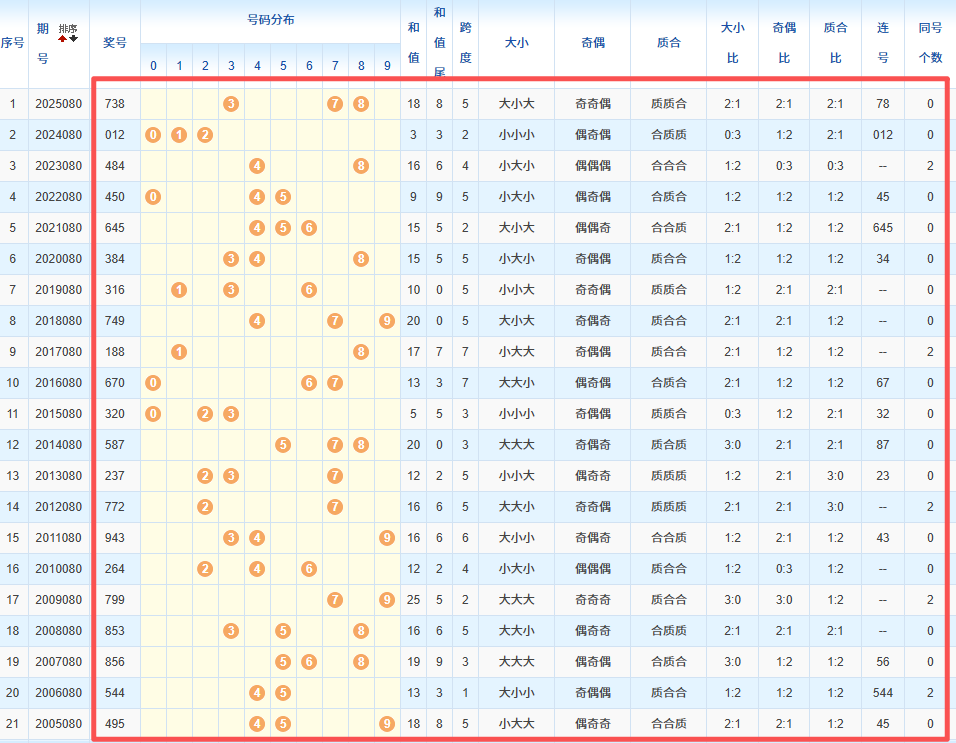Click the 奇偶比 column header
The height and width of the screenshot is (743, 956).
click(784, 43)
